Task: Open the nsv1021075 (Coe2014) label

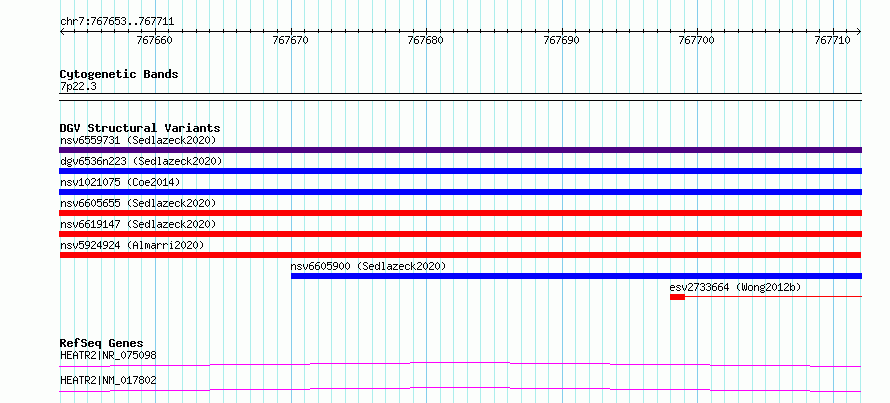Action: [x=120, y=182]
